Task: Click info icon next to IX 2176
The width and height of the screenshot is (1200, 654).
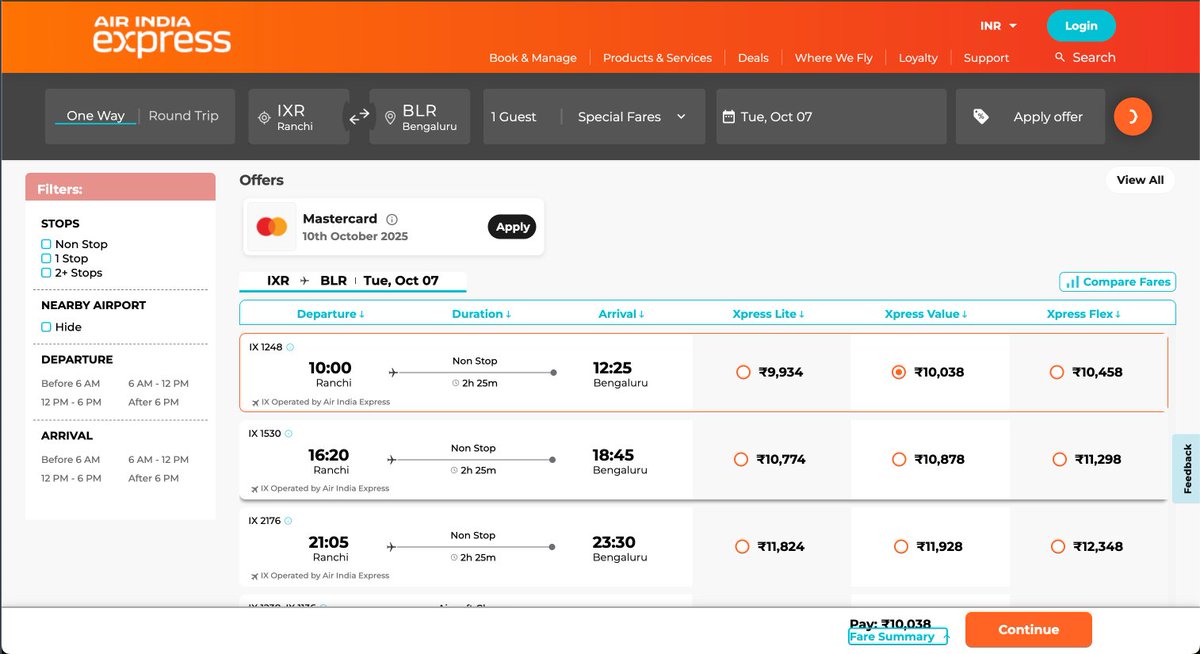Action: coord(289,521)
